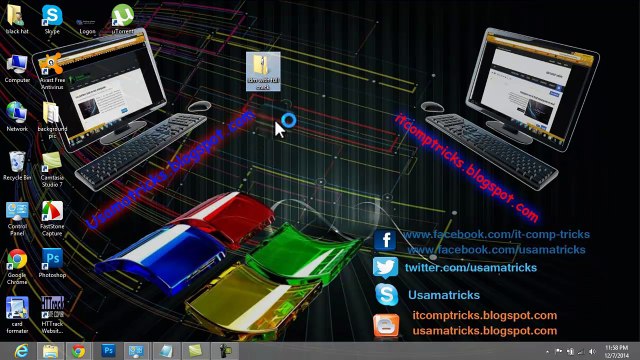Select the Computer desktop icon

tap(17, 69)
